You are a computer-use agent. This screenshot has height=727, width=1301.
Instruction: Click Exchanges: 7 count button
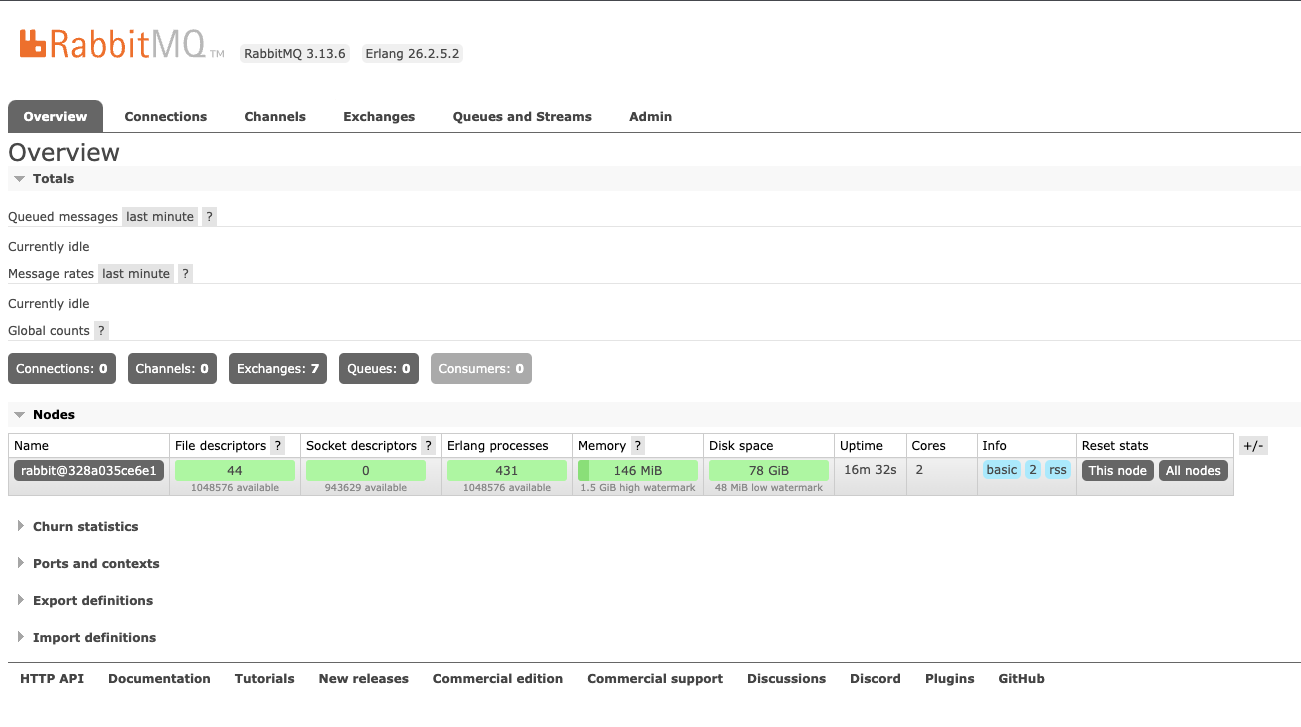[278, 369]
